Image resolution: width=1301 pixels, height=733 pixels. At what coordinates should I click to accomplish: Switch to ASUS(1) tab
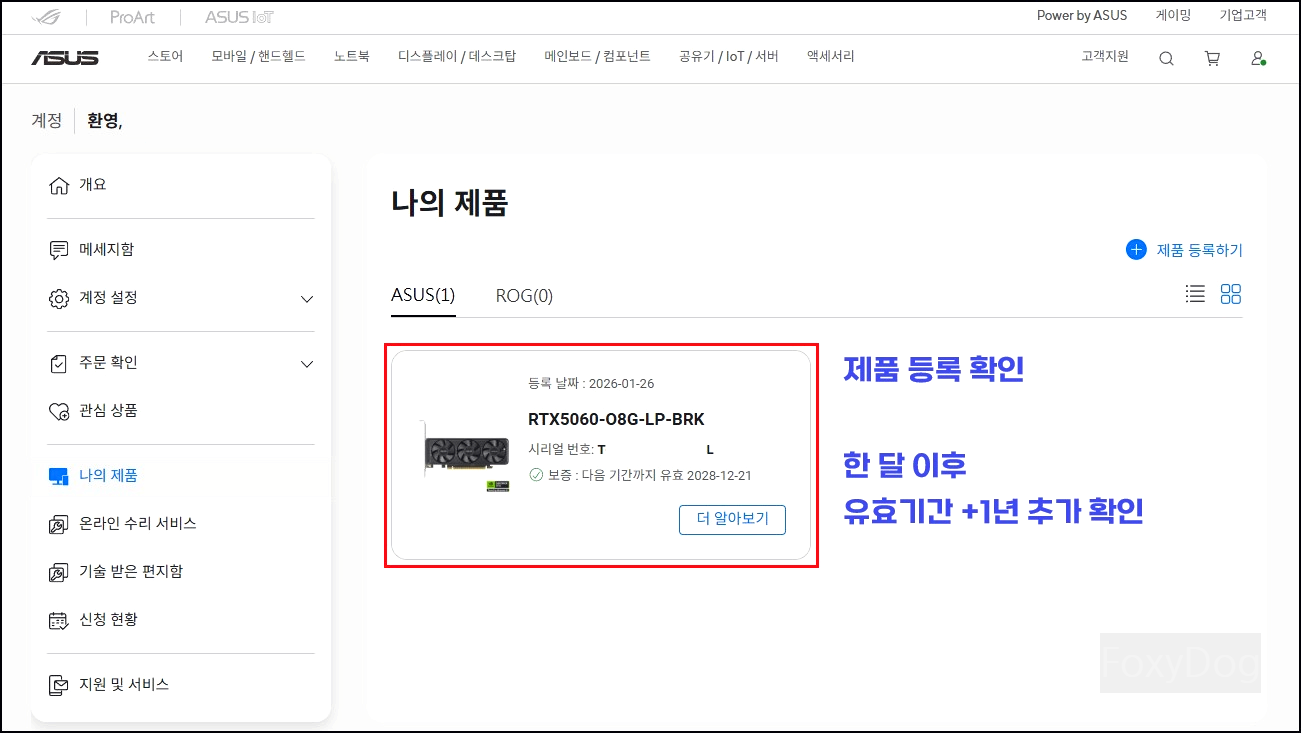click(x=423, y=295)
